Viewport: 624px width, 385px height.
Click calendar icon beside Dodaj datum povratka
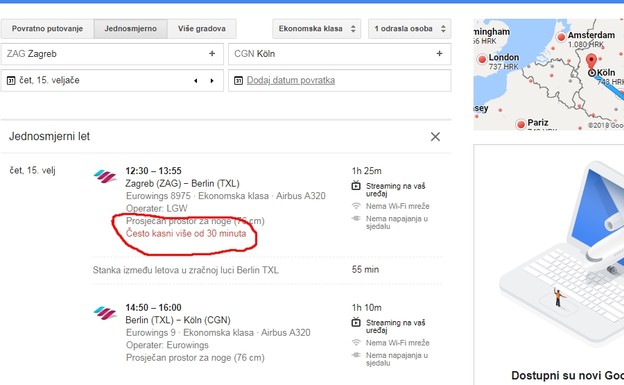pyautogui.click(x=238, y=81)
